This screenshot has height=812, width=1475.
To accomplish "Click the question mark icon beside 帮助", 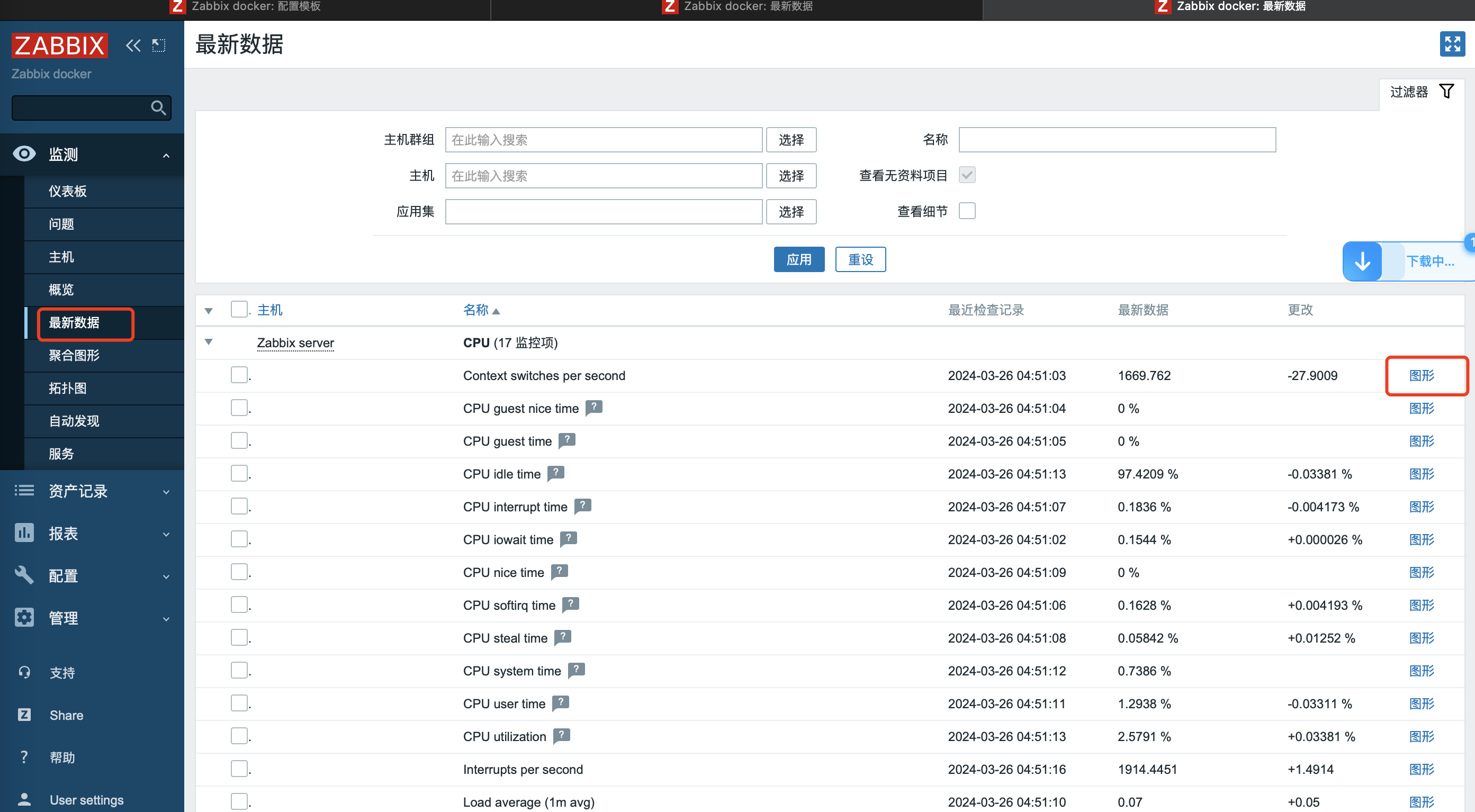I will click(24, 757).
